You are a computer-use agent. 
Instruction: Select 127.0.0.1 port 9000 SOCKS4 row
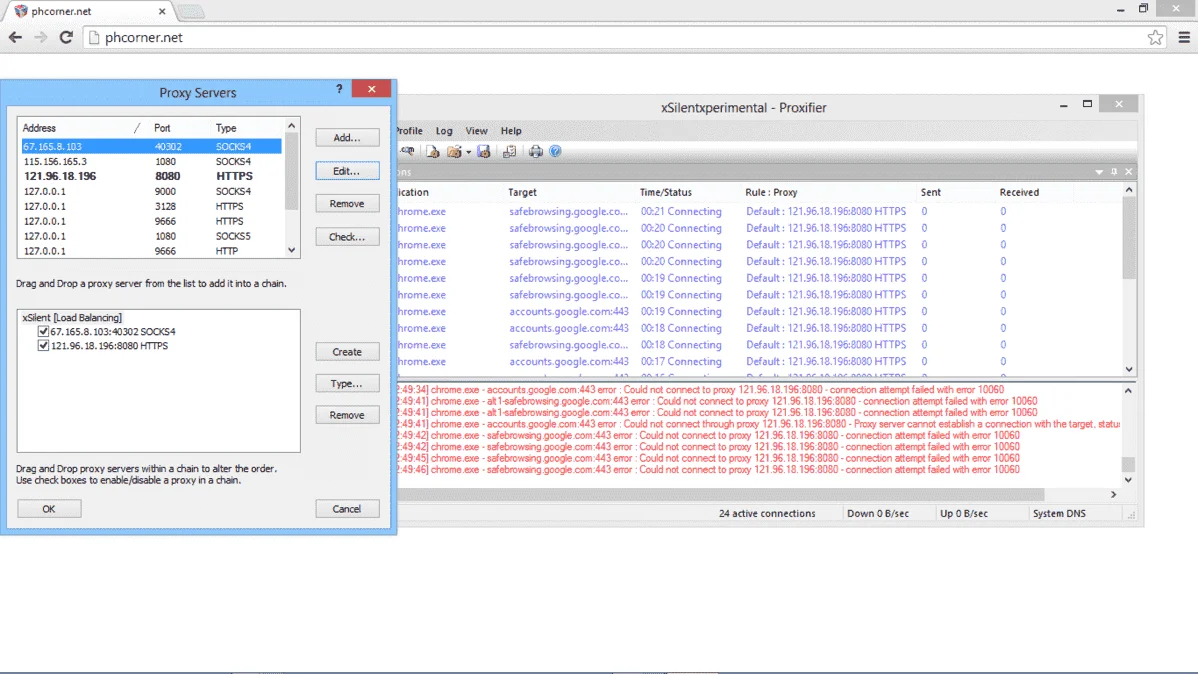[x=151, y=191]
